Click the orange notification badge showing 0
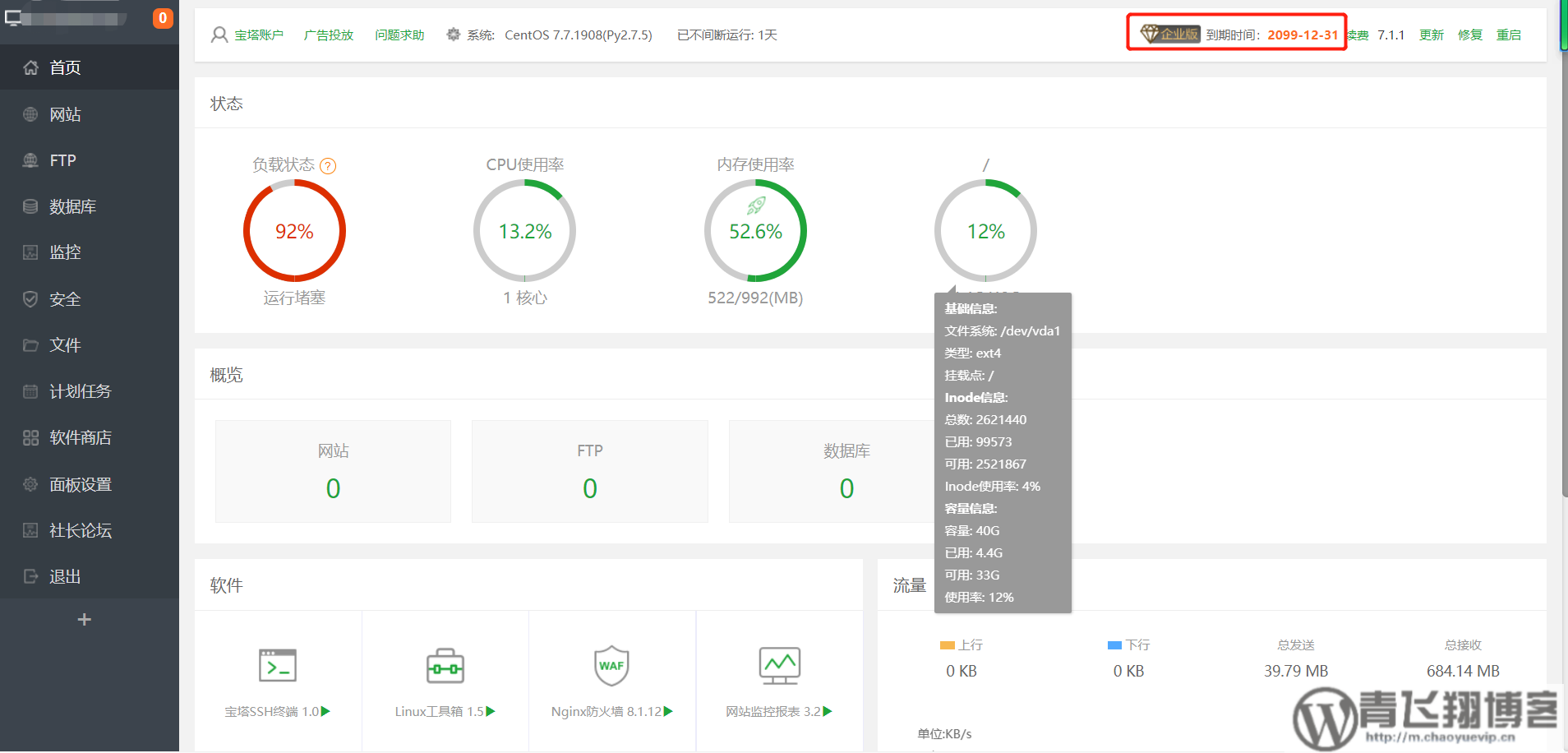 click(163, 18)
